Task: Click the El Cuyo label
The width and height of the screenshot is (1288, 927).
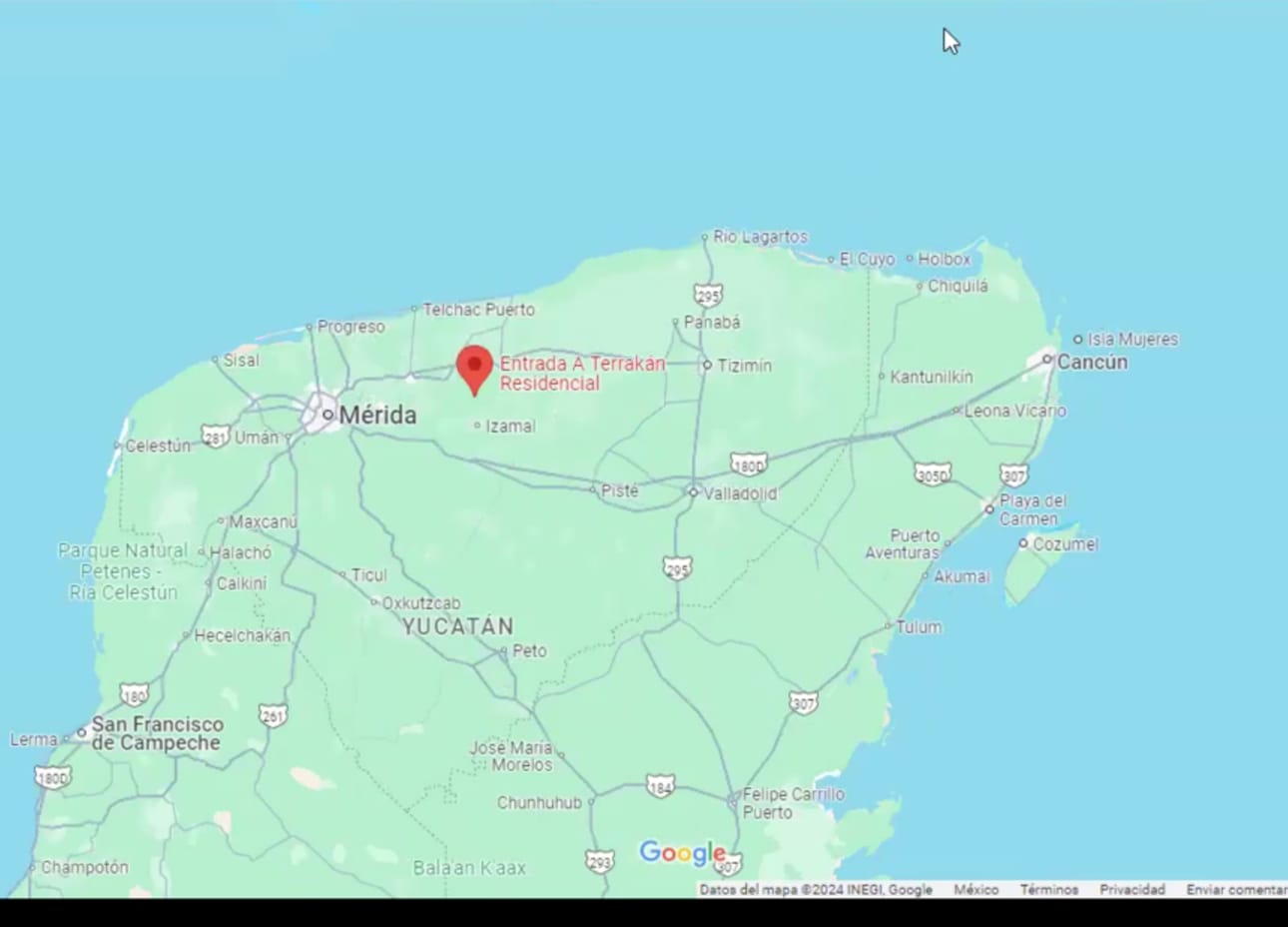Action: coord(867,259)
